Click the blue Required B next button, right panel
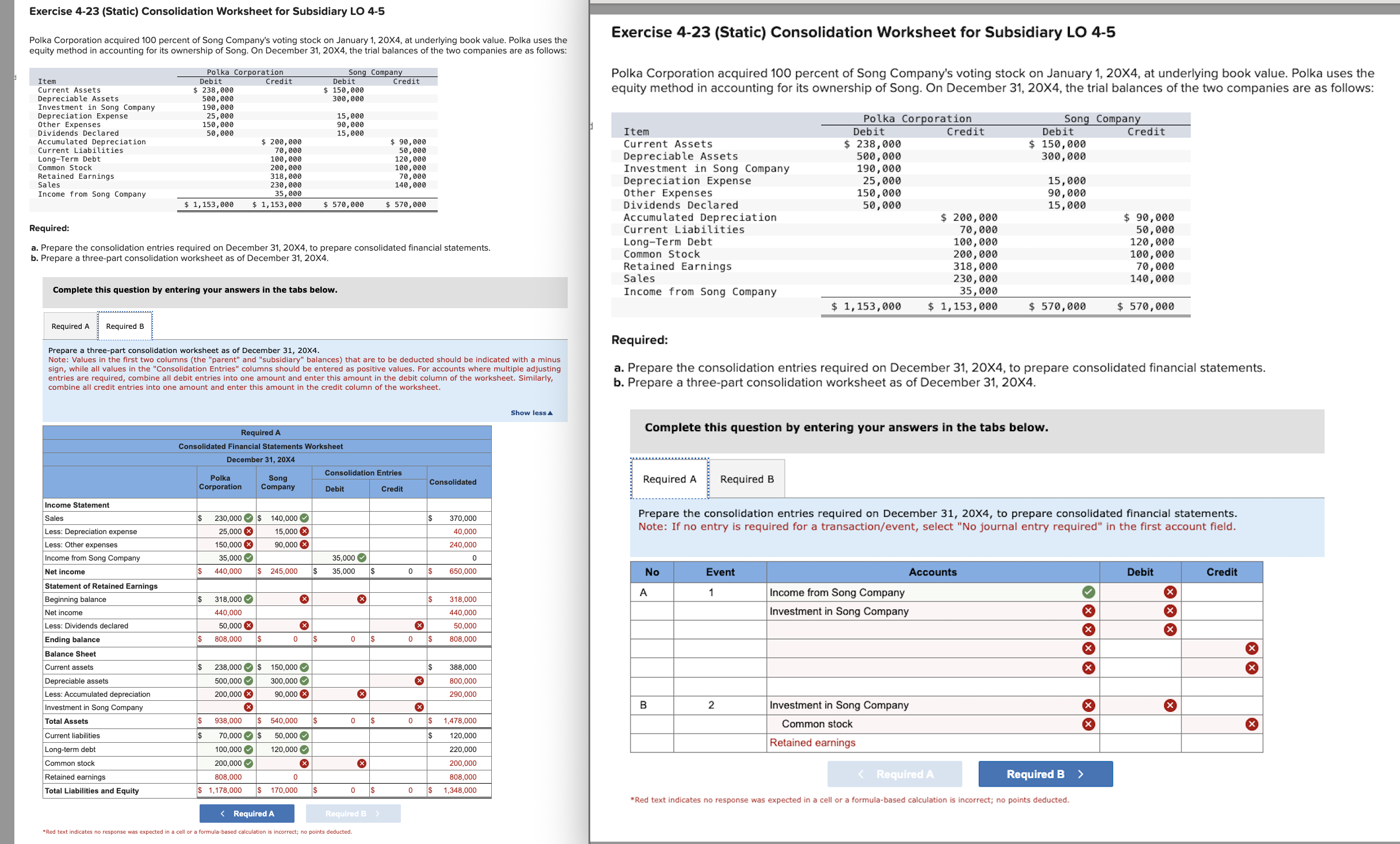1400x844 pixels. (1045, 774)
